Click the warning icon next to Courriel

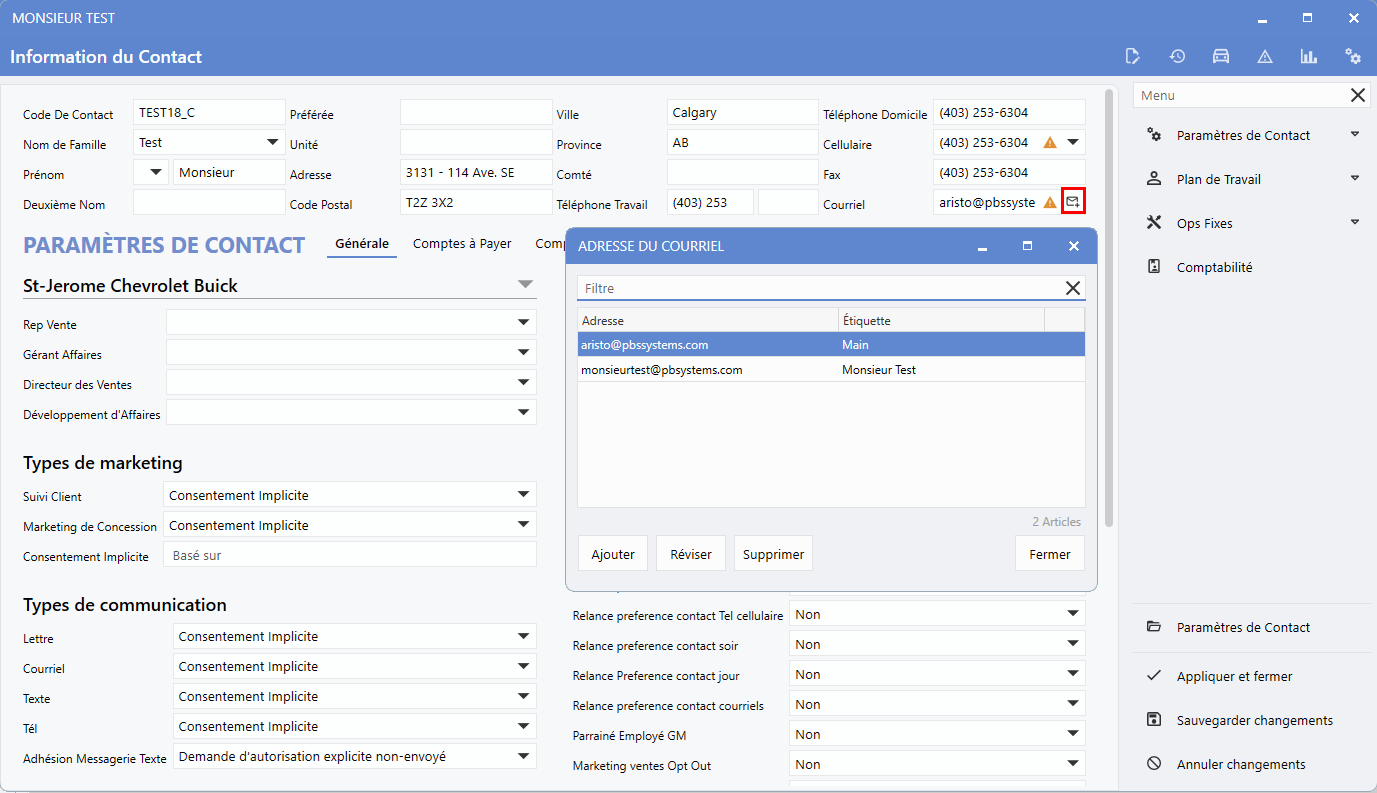click(1050, 203)
